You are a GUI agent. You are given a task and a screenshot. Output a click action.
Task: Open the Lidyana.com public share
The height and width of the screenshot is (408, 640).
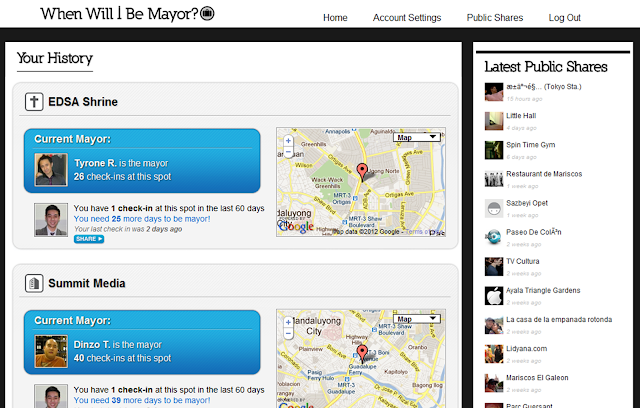pos(527,349)
